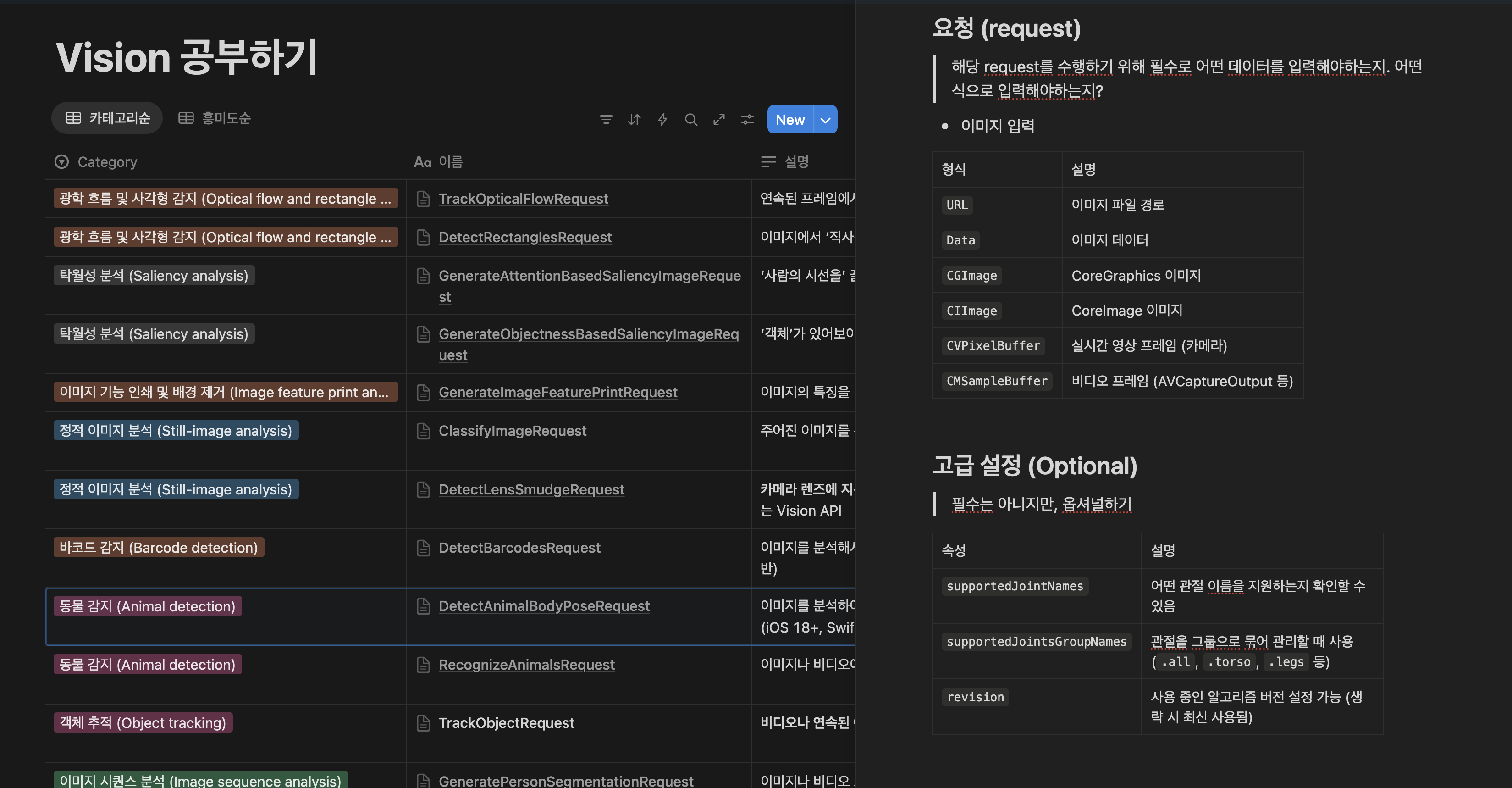Click the search magnifier icon
The width and height of the screenshot is (1512, 788).
click(691, 120)
